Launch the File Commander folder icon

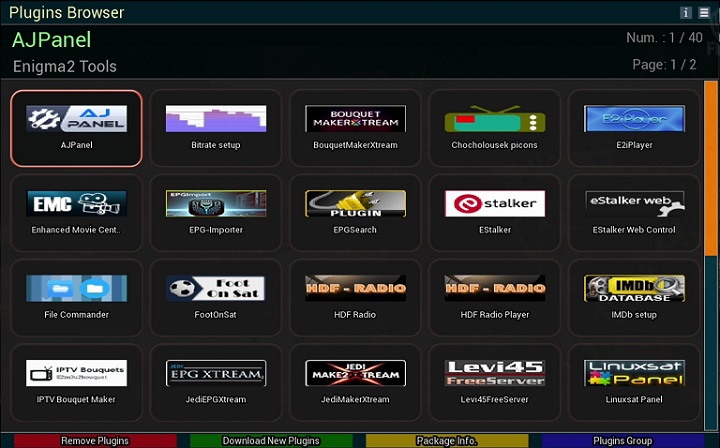(76, 288)
